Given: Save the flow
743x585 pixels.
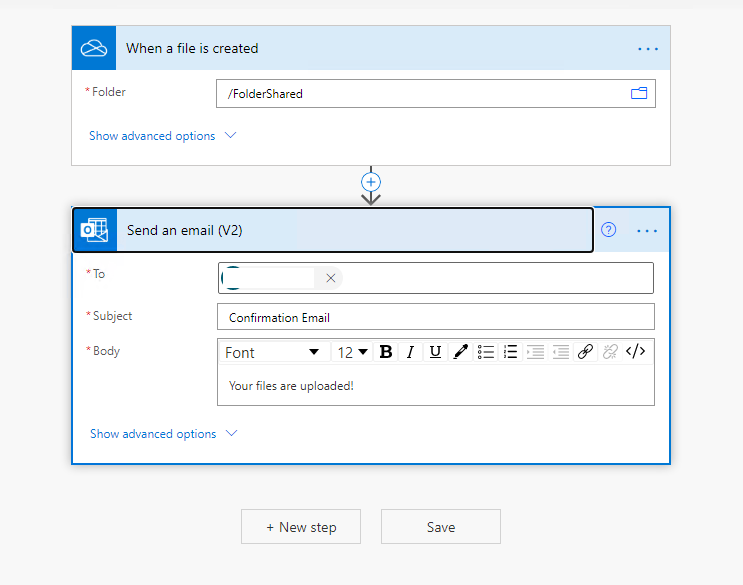Looking at the screenshot, I should click(441, 527).
